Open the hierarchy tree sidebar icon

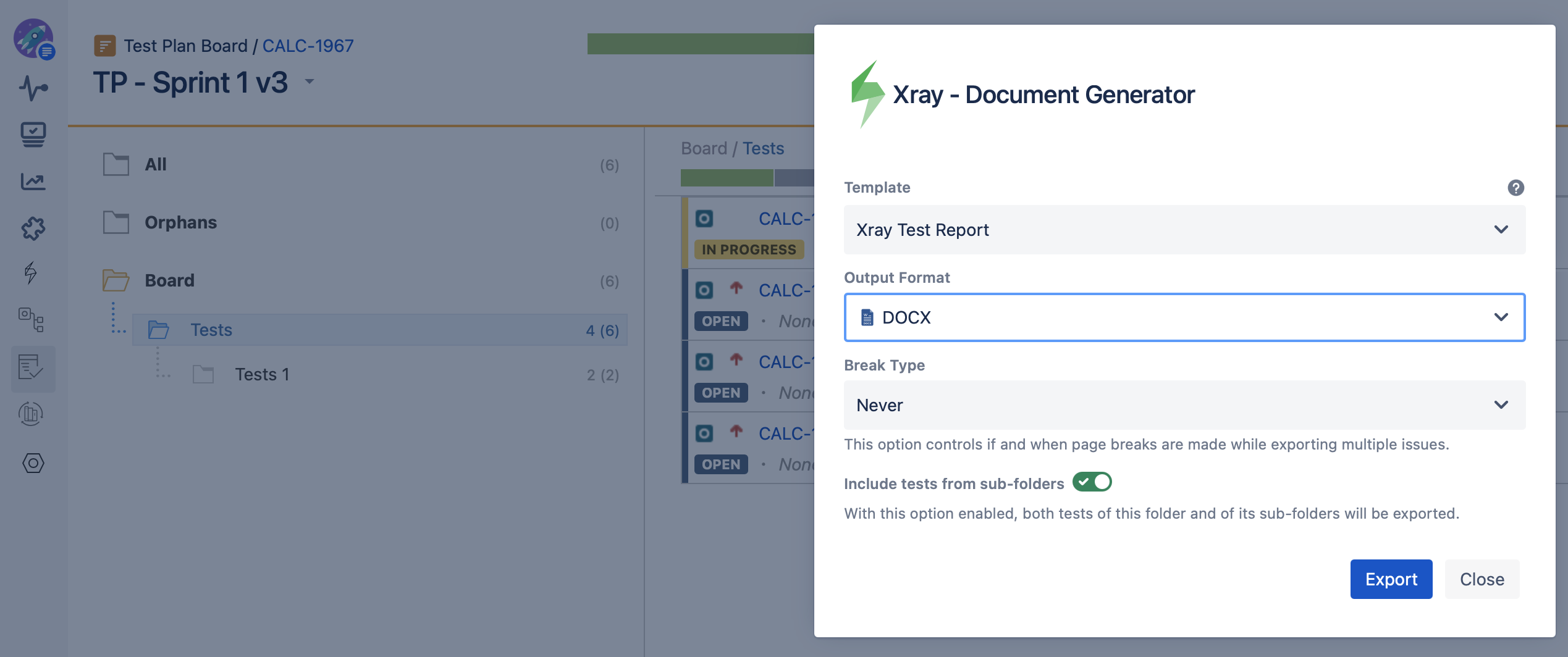click(31, 319)
